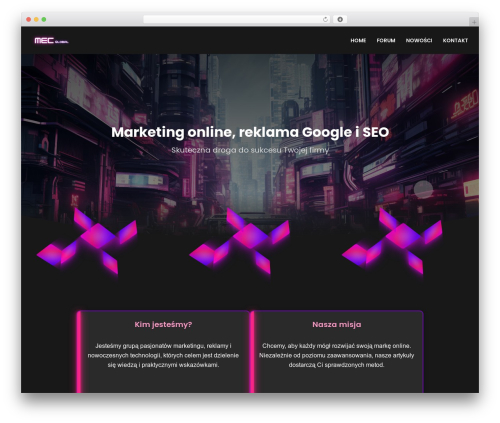
Task: Minimize window using yellow button
Action: click(x=36, y=19)
